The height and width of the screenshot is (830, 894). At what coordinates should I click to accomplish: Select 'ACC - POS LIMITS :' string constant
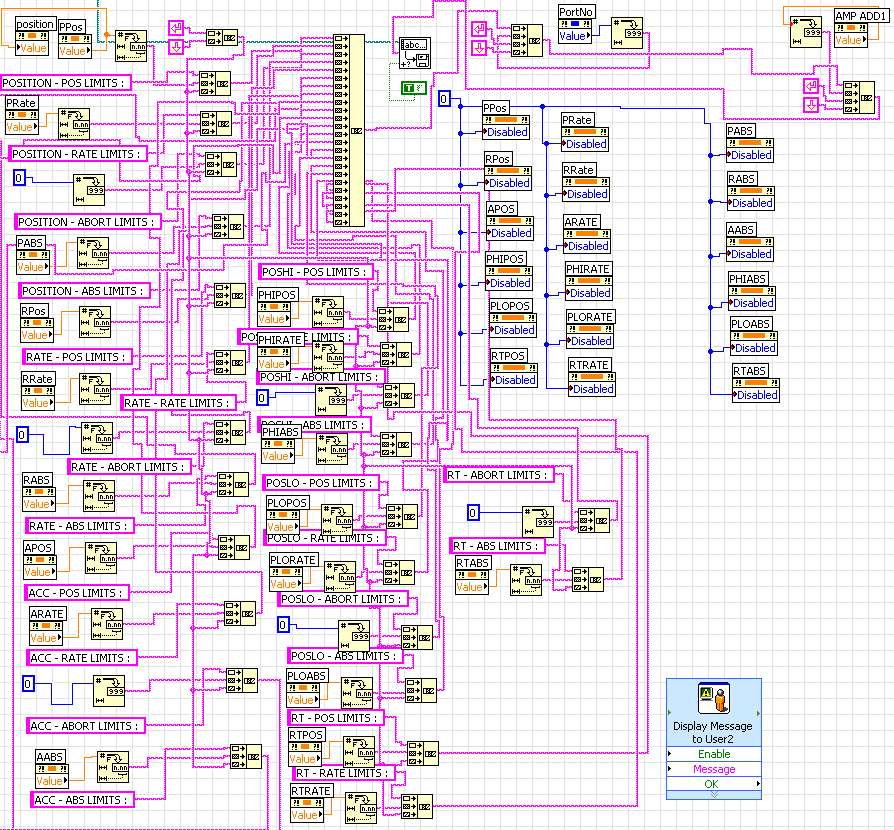pyautogui.click(x=76, y=593)
